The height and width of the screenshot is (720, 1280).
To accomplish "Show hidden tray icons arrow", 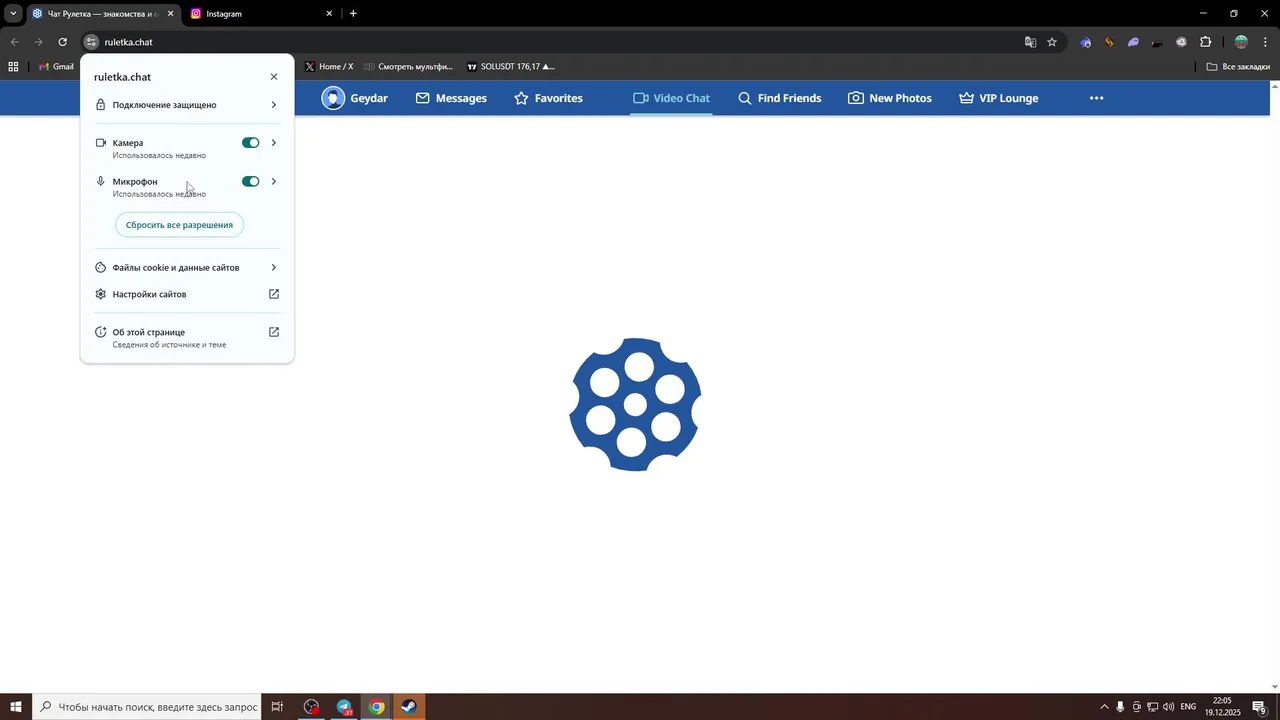I will click(x=1104, y=707).
